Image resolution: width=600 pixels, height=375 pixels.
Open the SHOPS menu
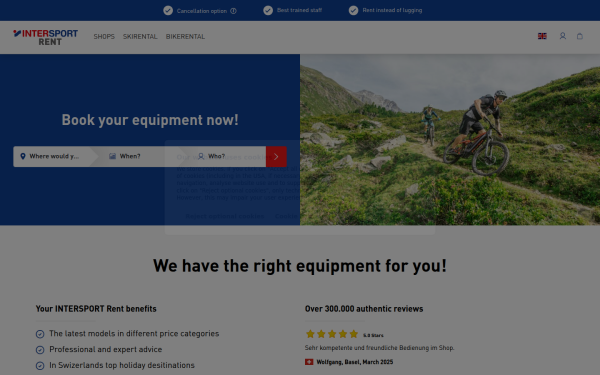(104, 37)
